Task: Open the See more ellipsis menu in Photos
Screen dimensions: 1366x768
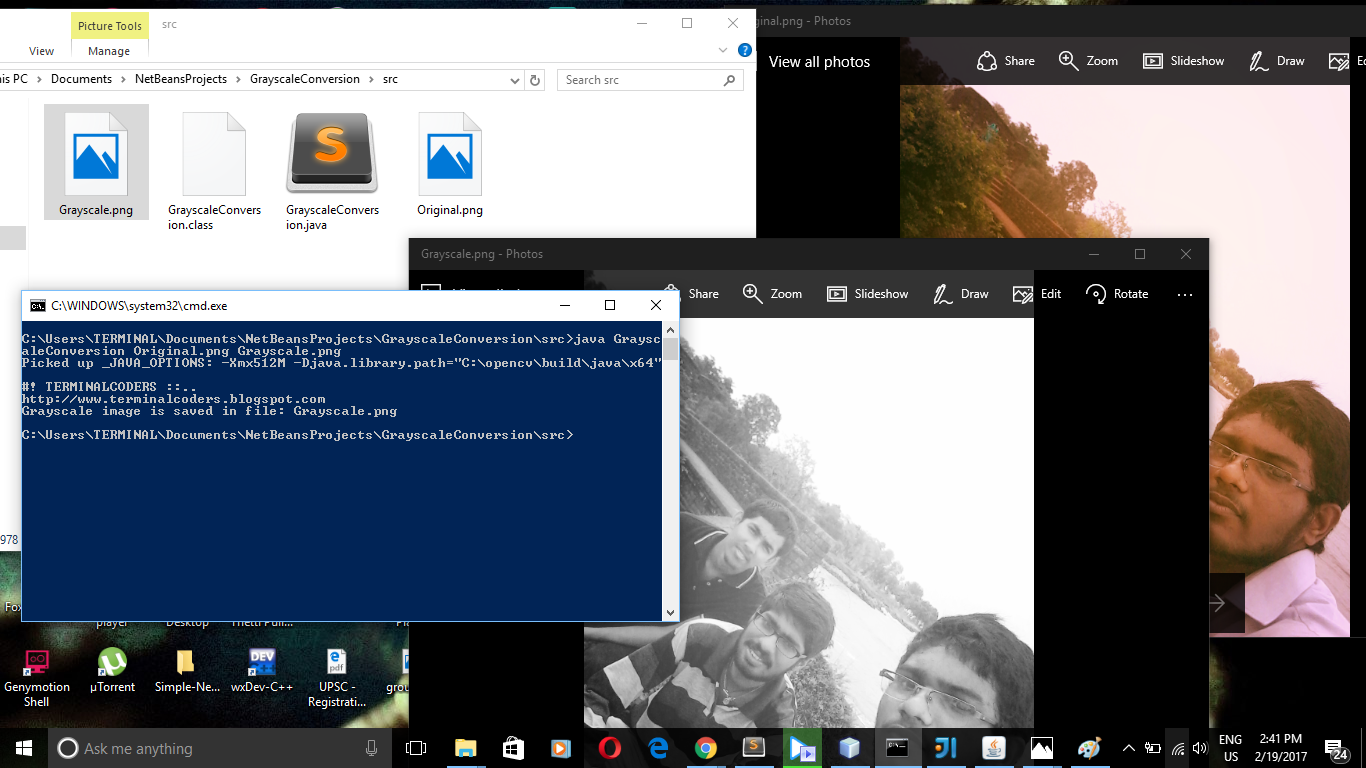Action: pos(1185,293)
